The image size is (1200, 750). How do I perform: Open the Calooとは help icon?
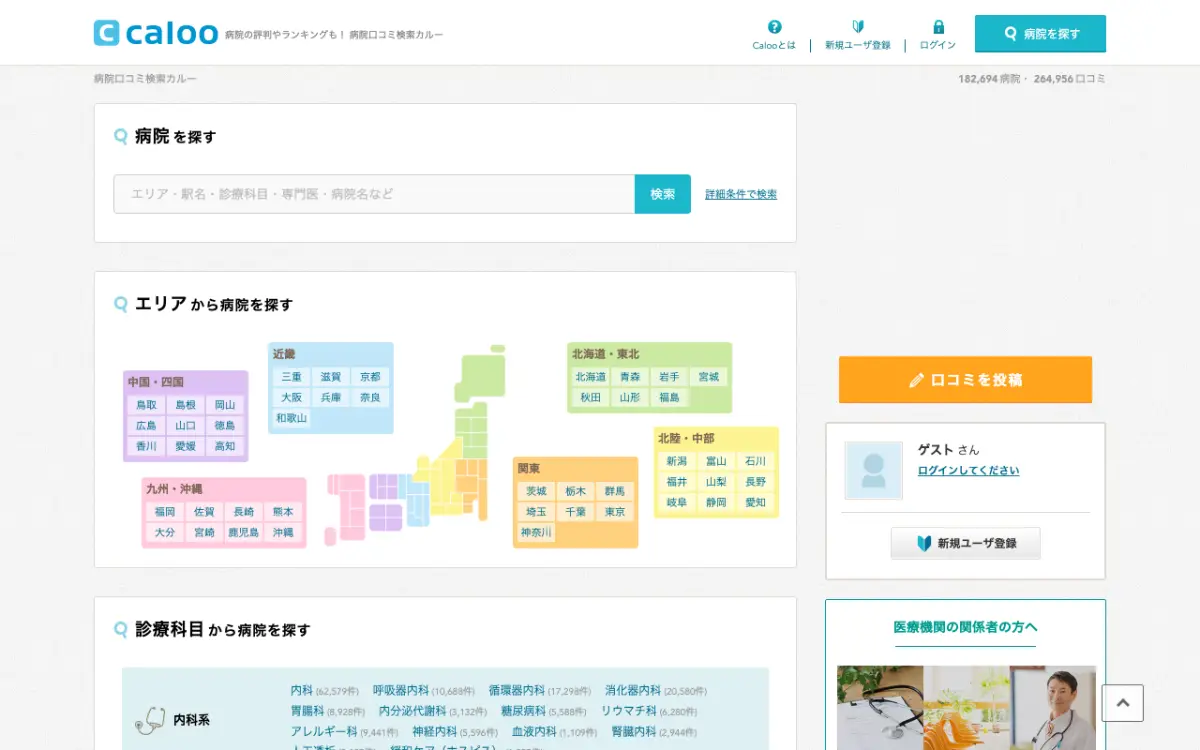(x=774, y=27)
